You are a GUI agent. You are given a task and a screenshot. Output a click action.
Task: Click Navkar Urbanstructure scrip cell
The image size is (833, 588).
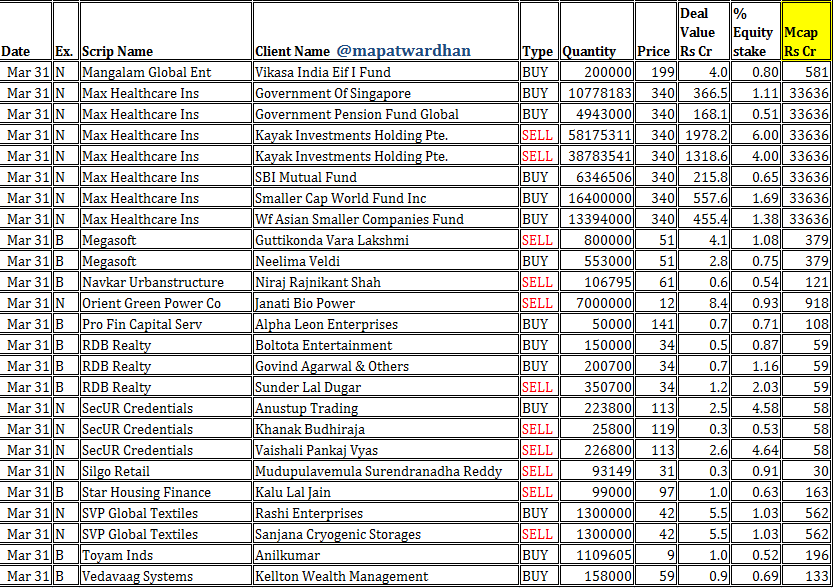(165, 282)
